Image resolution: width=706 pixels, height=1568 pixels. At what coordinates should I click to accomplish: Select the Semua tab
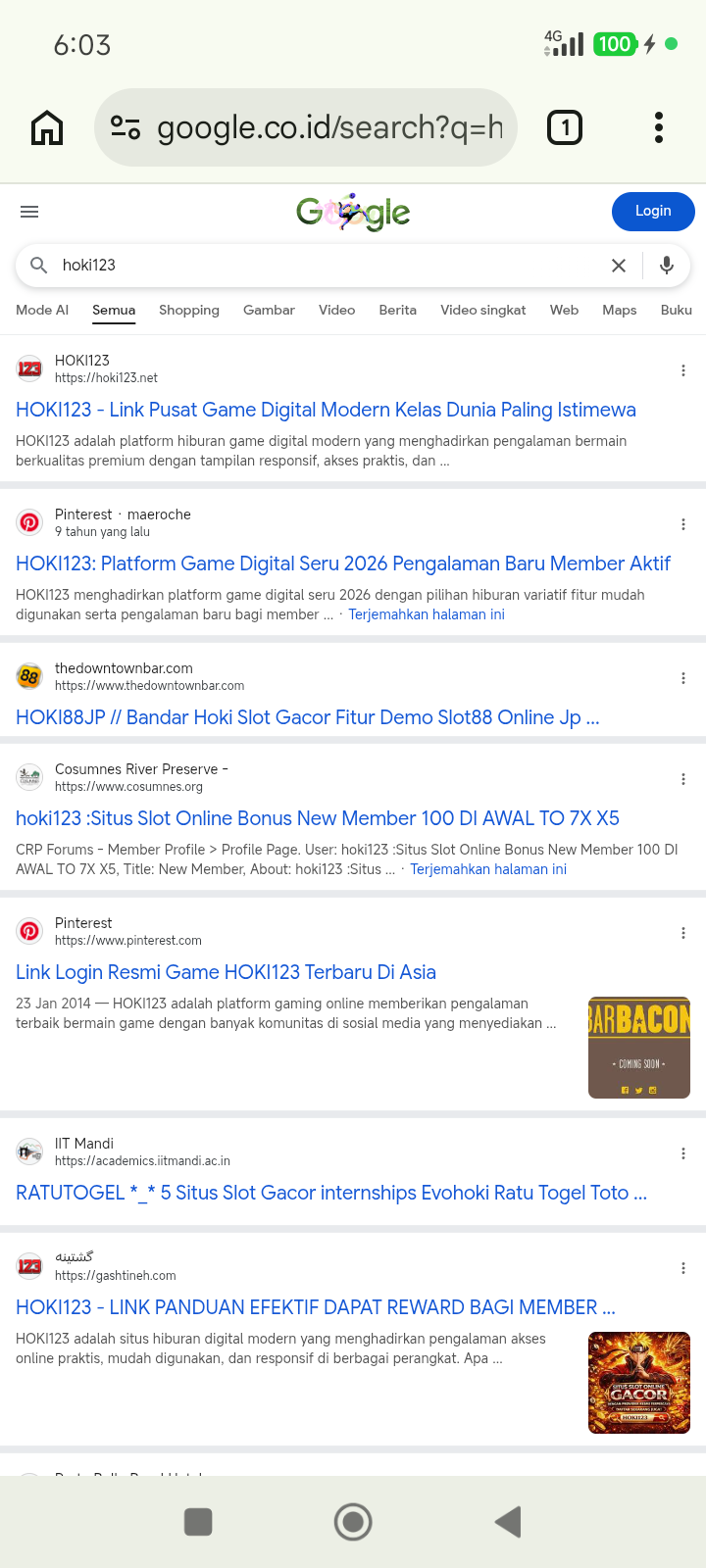(114, 310)
